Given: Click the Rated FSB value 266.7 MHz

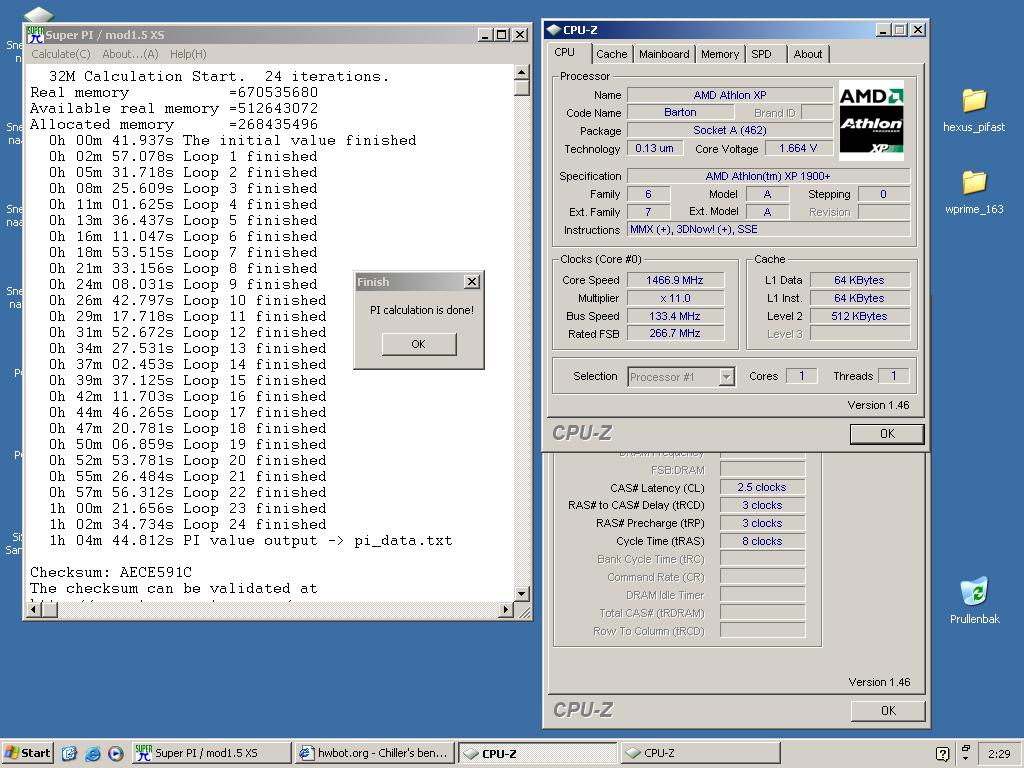Looking at the screenshot, I should (x=675, y=333).
